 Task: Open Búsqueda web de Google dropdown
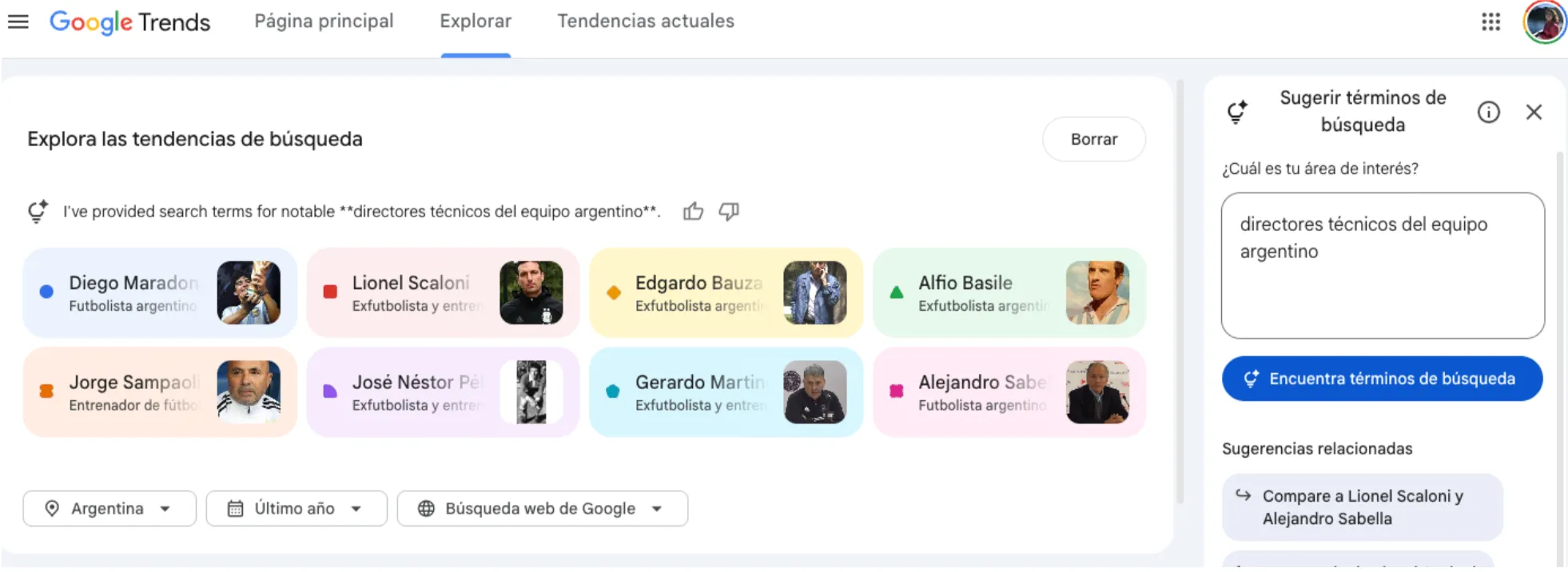coord(542,508)
